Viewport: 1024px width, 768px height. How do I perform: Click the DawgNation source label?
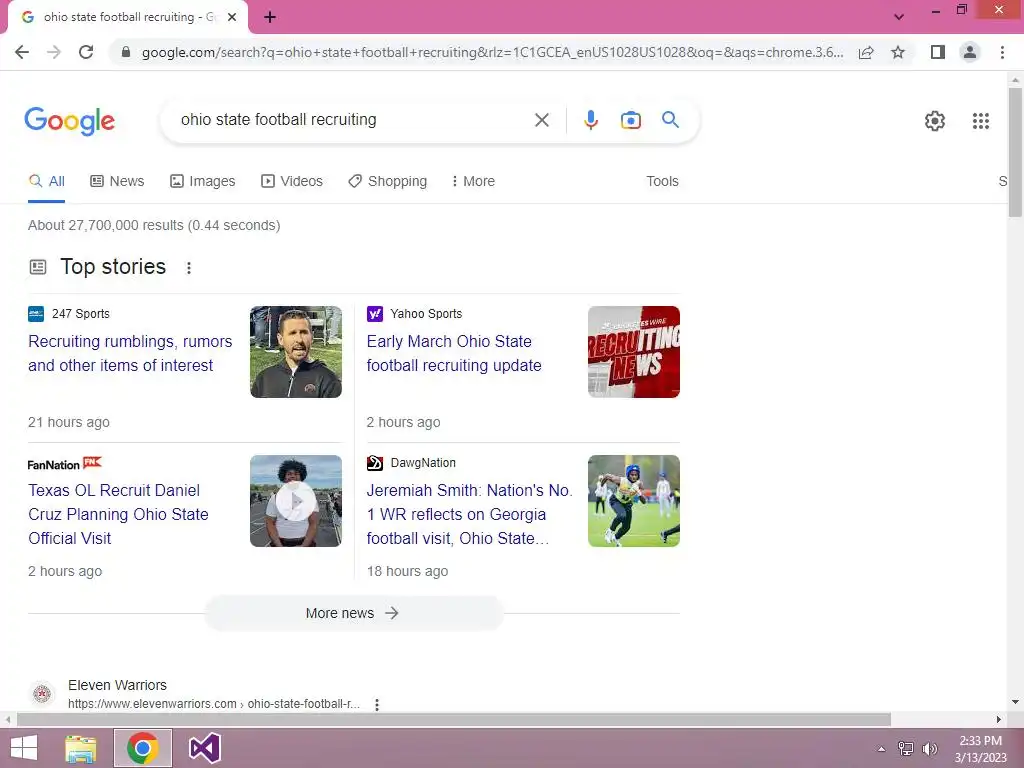tap(423, 462)
